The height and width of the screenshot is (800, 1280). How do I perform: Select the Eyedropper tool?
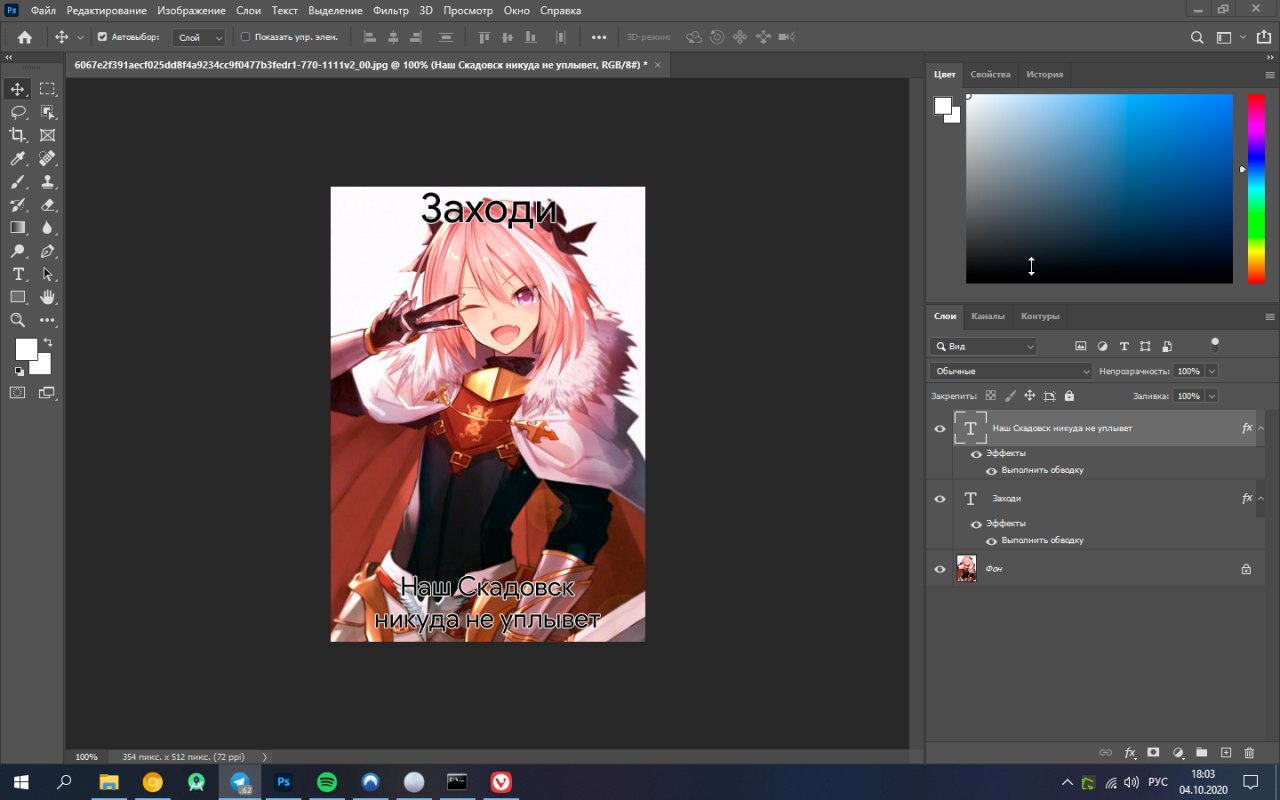[18, 158]
